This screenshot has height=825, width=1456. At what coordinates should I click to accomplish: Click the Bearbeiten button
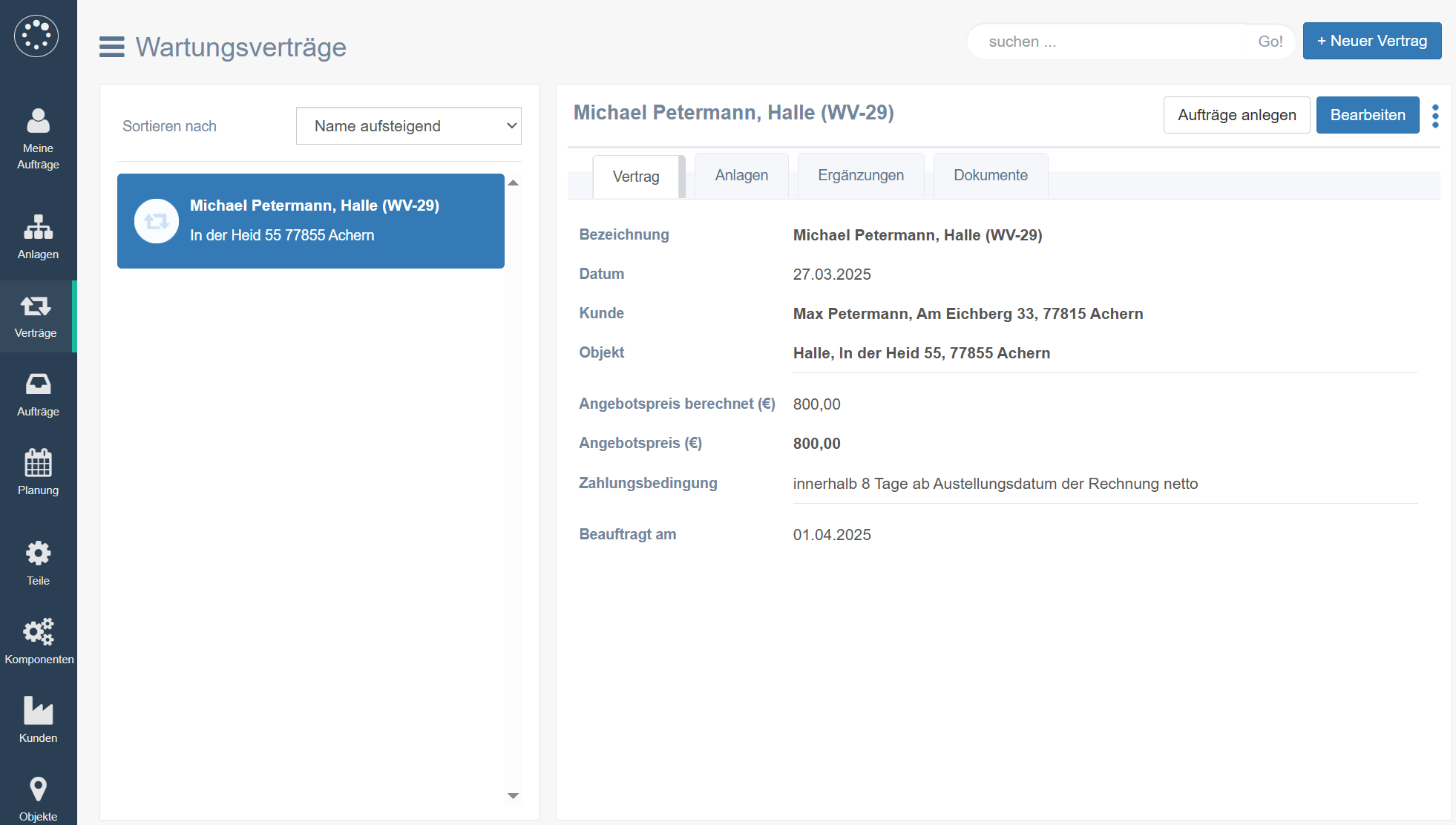click(x=1367, y=115)
